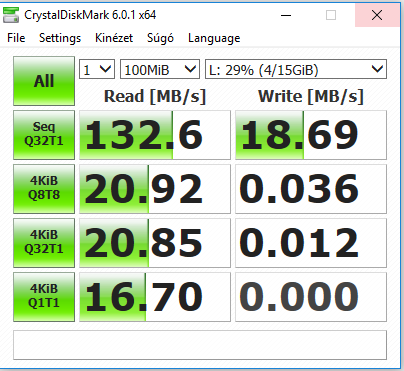Run all benchmarks with the All button
Screen dimensions: 404x371
tap(44, 81)
